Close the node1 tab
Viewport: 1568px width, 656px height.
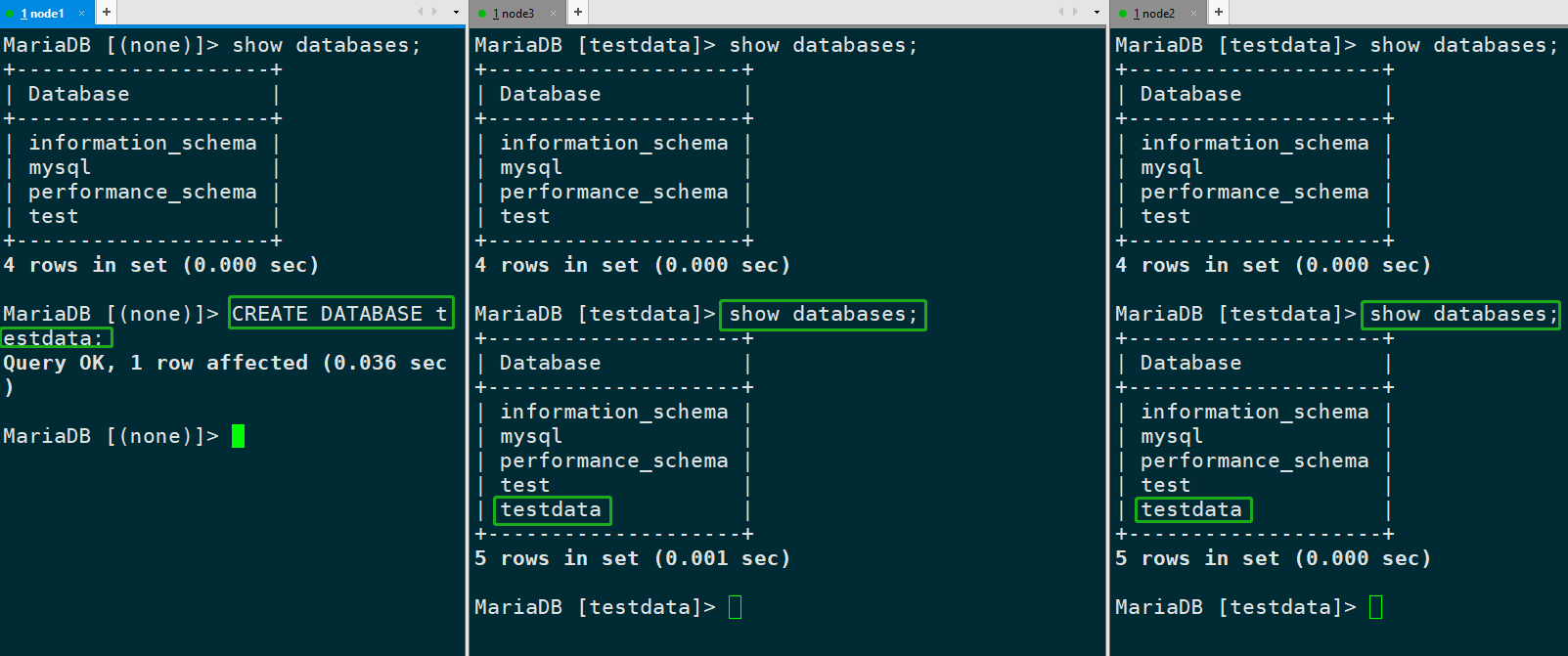click(81, 13)
